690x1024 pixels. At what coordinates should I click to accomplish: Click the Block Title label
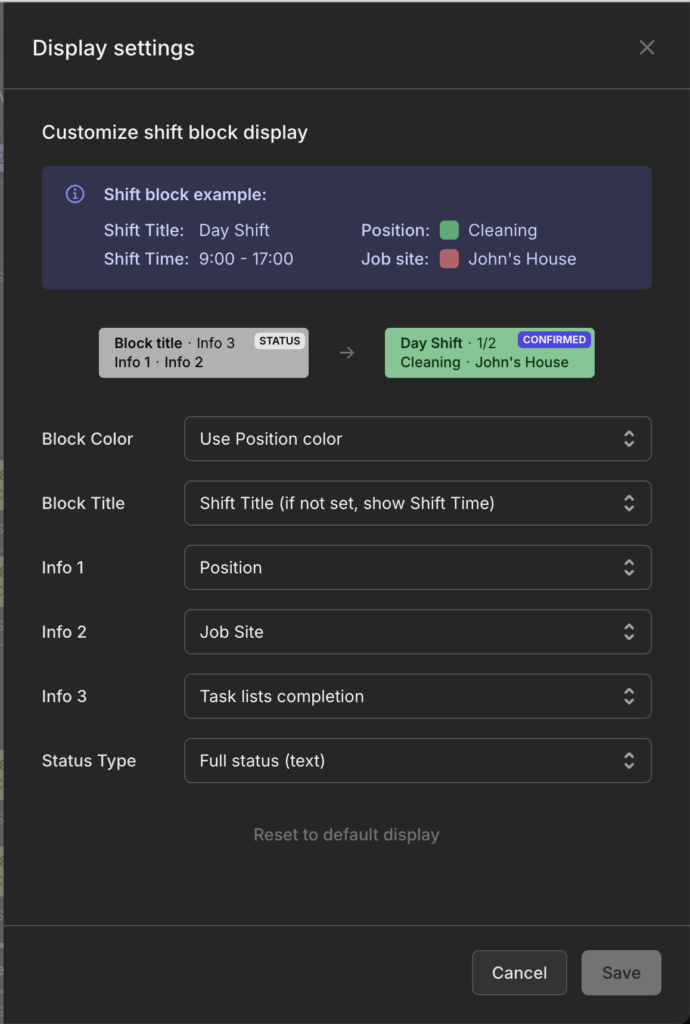(x=84, y=503)
